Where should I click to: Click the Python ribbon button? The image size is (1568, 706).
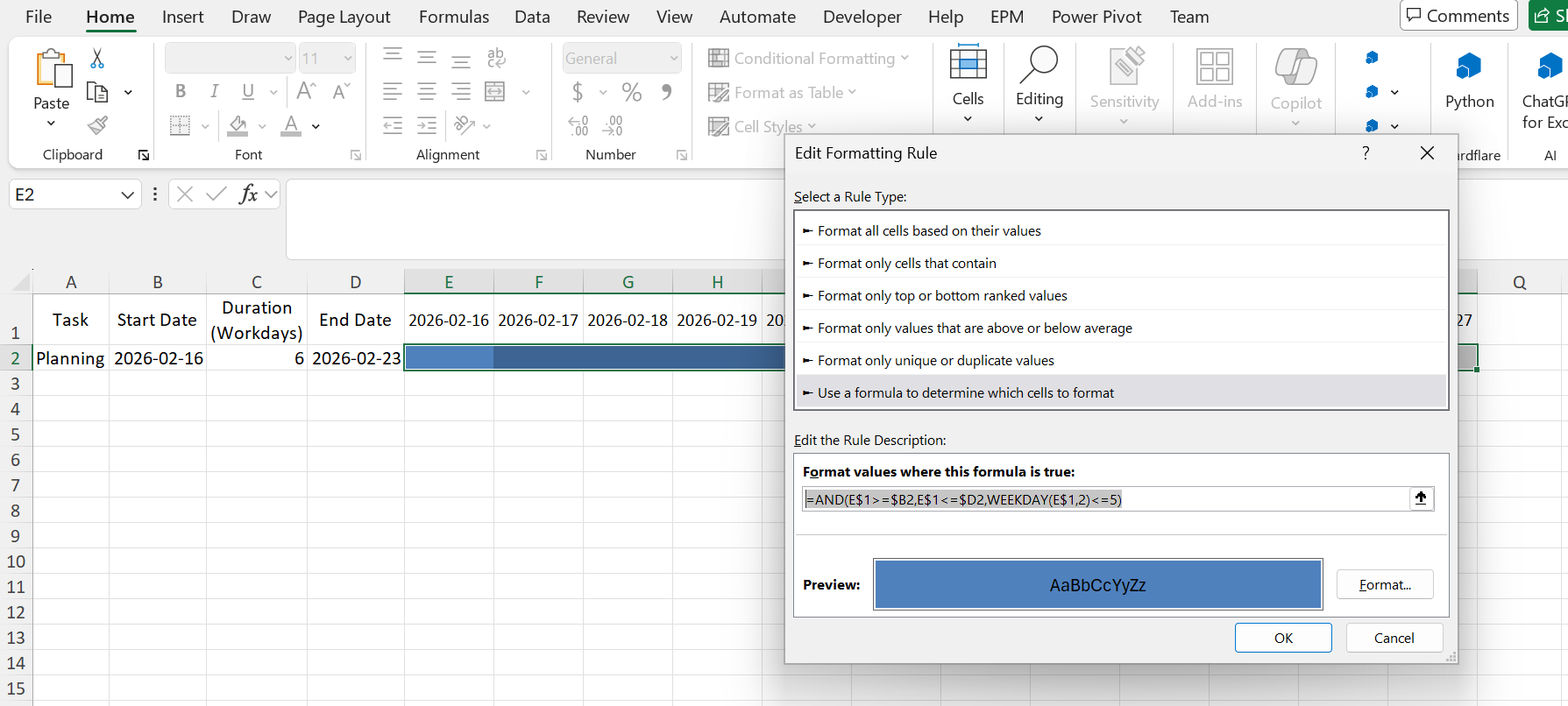click(1469, 79)
